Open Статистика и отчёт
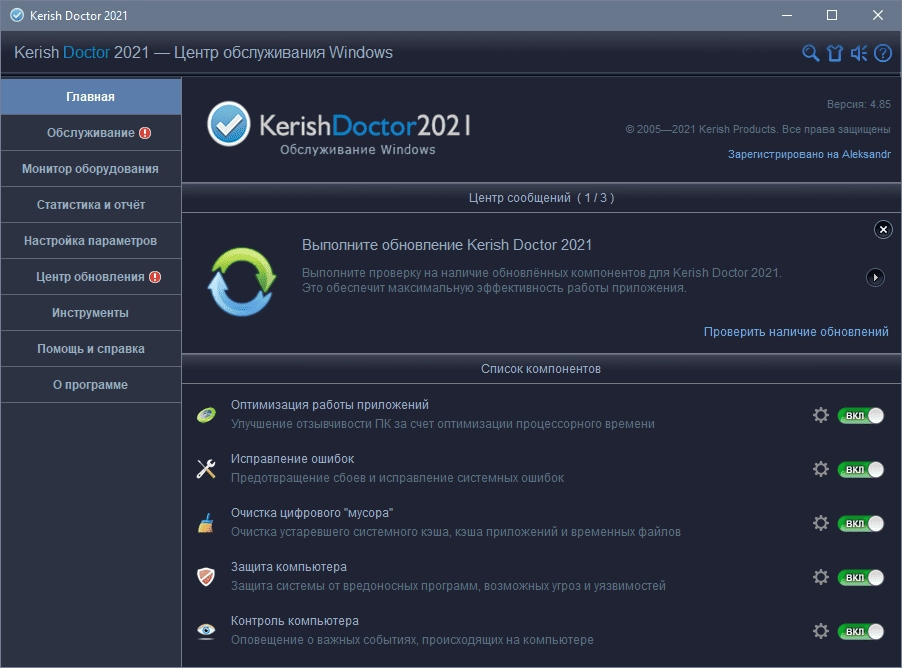902x668 pixels. tap(91, 205)
